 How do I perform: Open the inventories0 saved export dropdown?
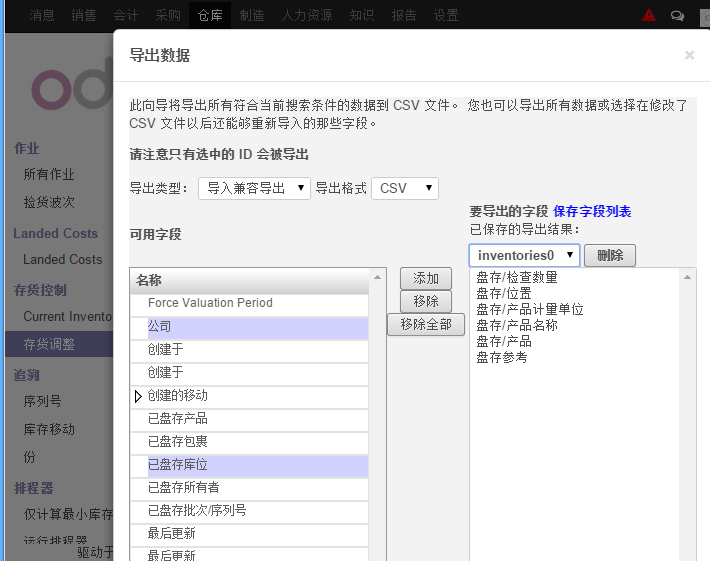523,255
